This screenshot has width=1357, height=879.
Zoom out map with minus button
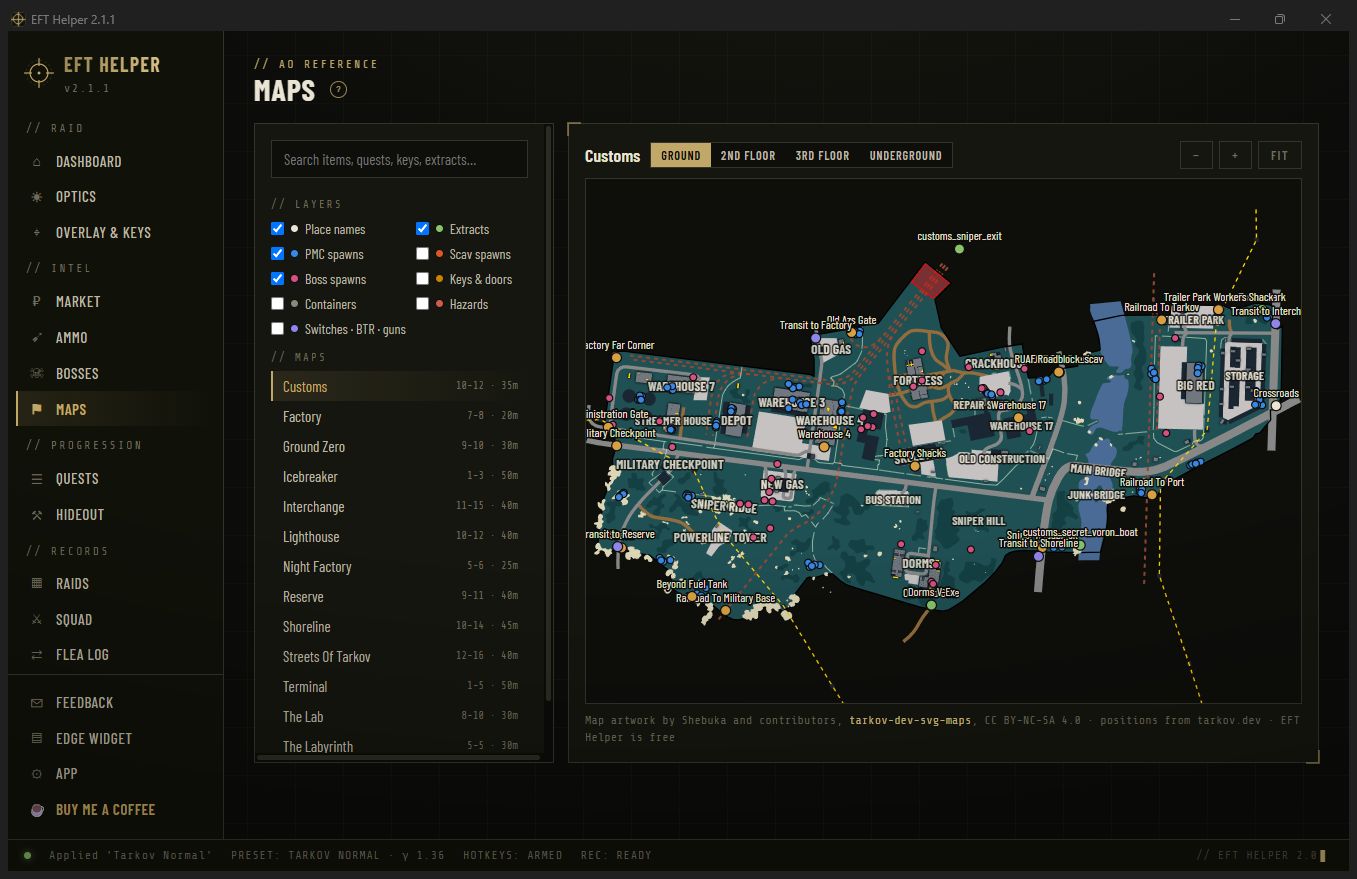pos(1196,155)
